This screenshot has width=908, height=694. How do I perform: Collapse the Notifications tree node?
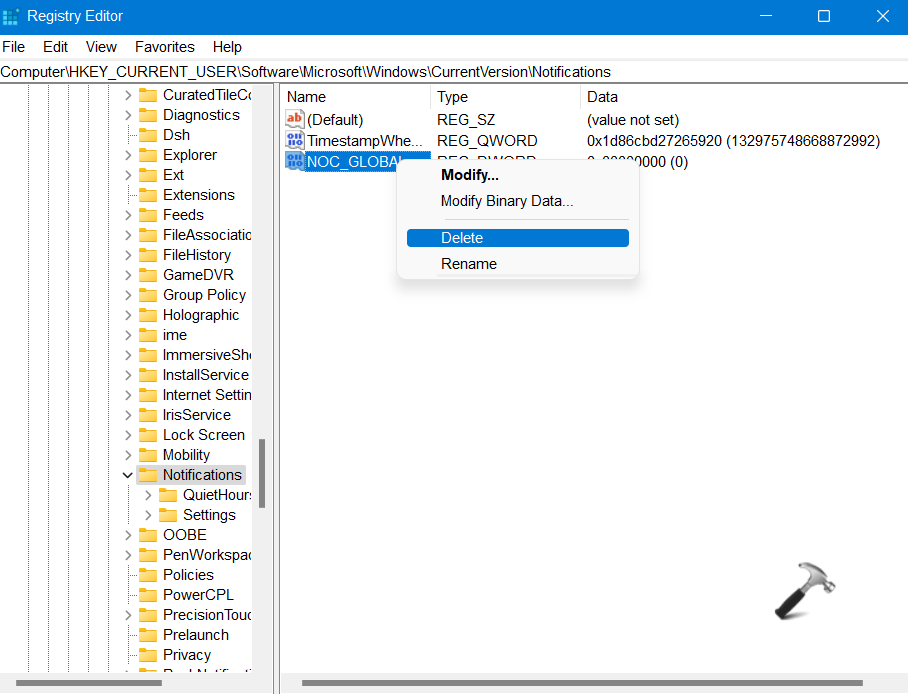pyautogui.click(x=128, y=475)
